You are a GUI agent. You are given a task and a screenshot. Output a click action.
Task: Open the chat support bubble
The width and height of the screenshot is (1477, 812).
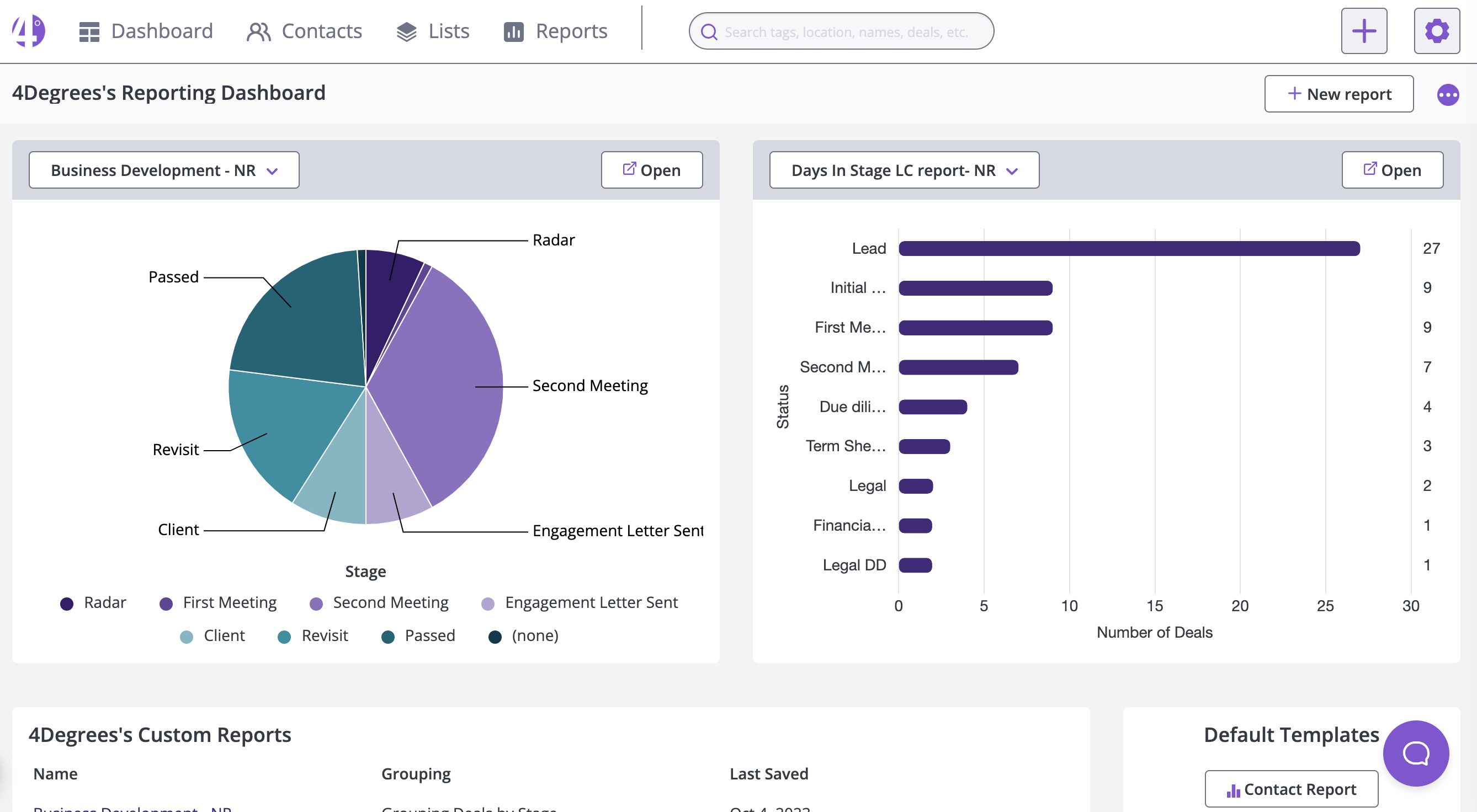point(1416,753)
